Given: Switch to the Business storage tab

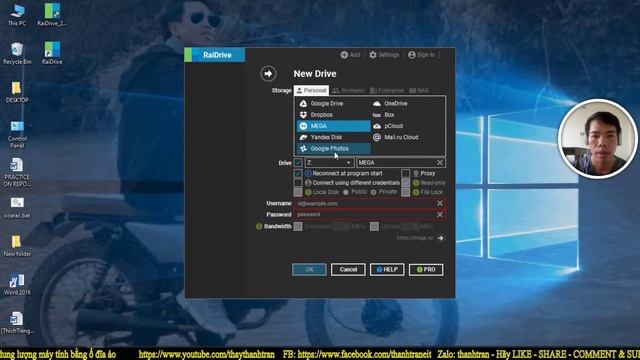Looking at the screenshot, I should [348, 90].
